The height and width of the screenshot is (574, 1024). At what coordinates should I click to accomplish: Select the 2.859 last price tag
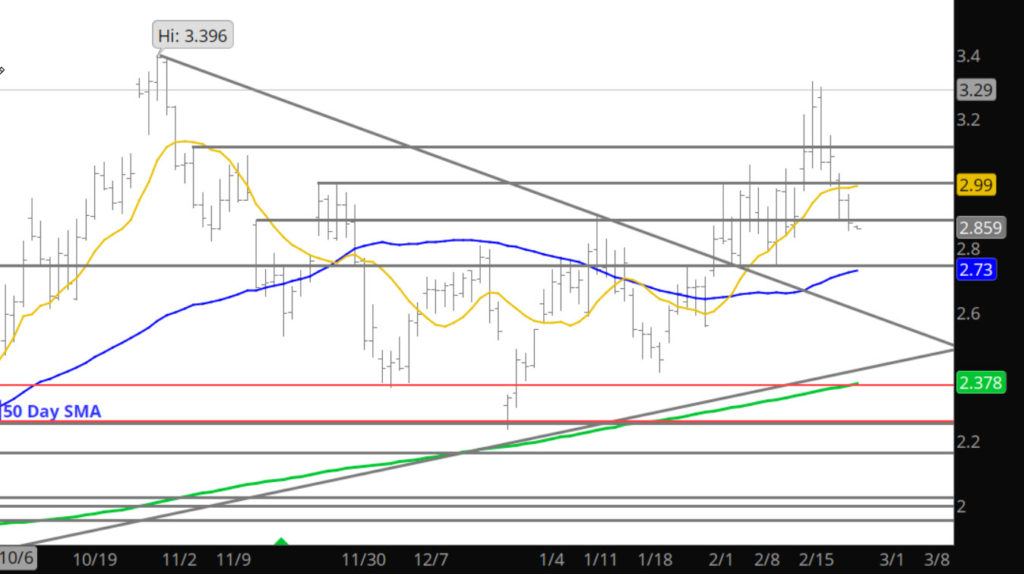(x=980, y=227)
